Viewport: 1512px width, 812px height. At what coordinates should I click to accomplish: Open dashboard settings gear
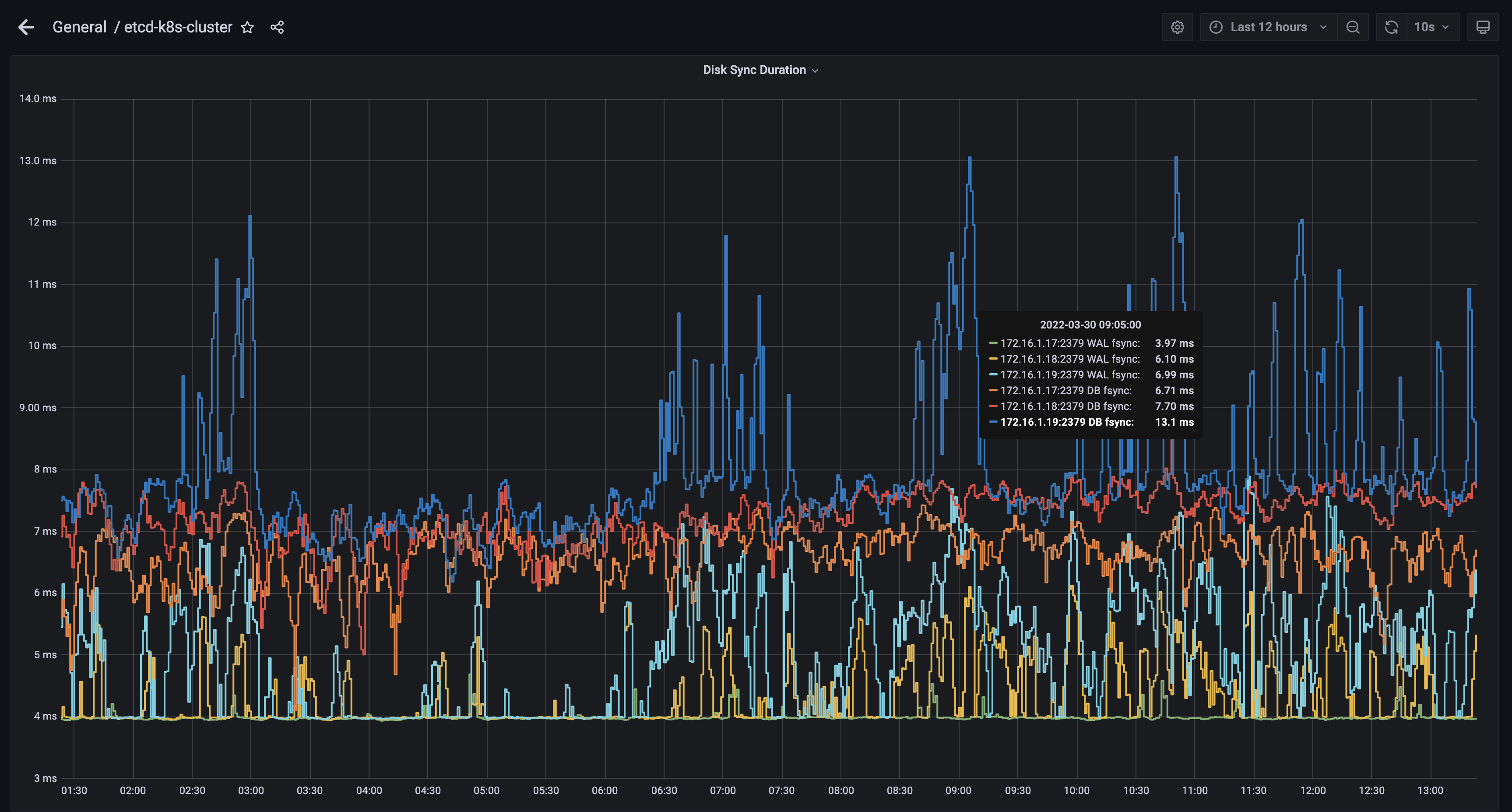pyautogui.click(x=1177, y=28)
